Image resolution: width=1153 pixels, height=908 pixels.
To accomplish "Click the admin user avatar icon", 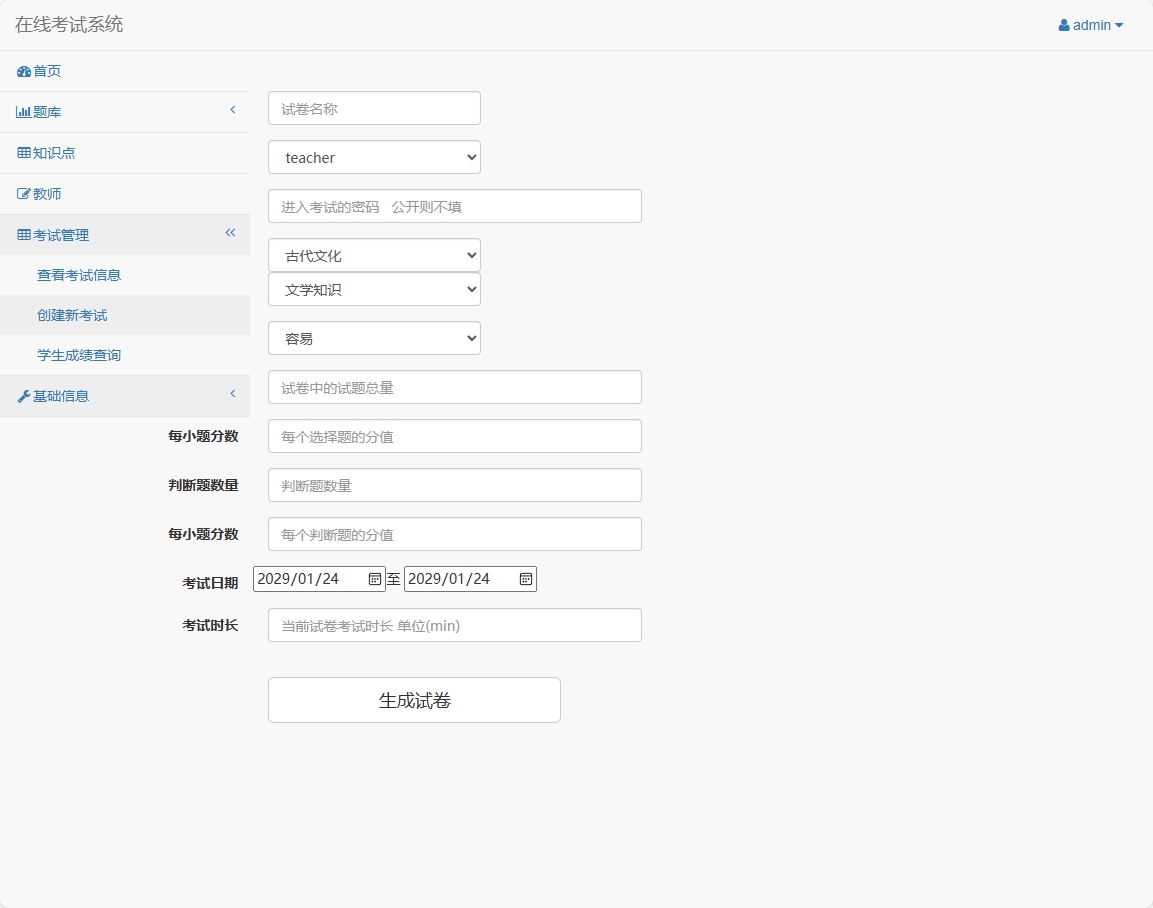I will [x=1062, y=25].
